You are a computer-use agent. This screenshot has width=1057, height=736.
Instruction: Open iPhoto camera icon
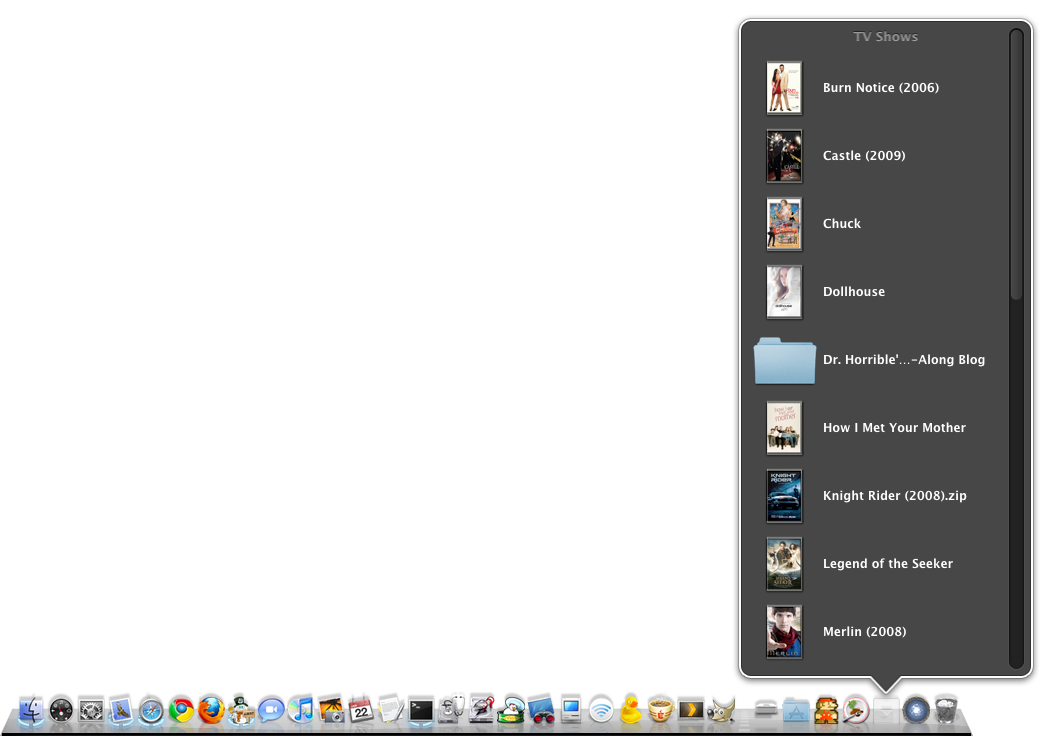(331, 710)
